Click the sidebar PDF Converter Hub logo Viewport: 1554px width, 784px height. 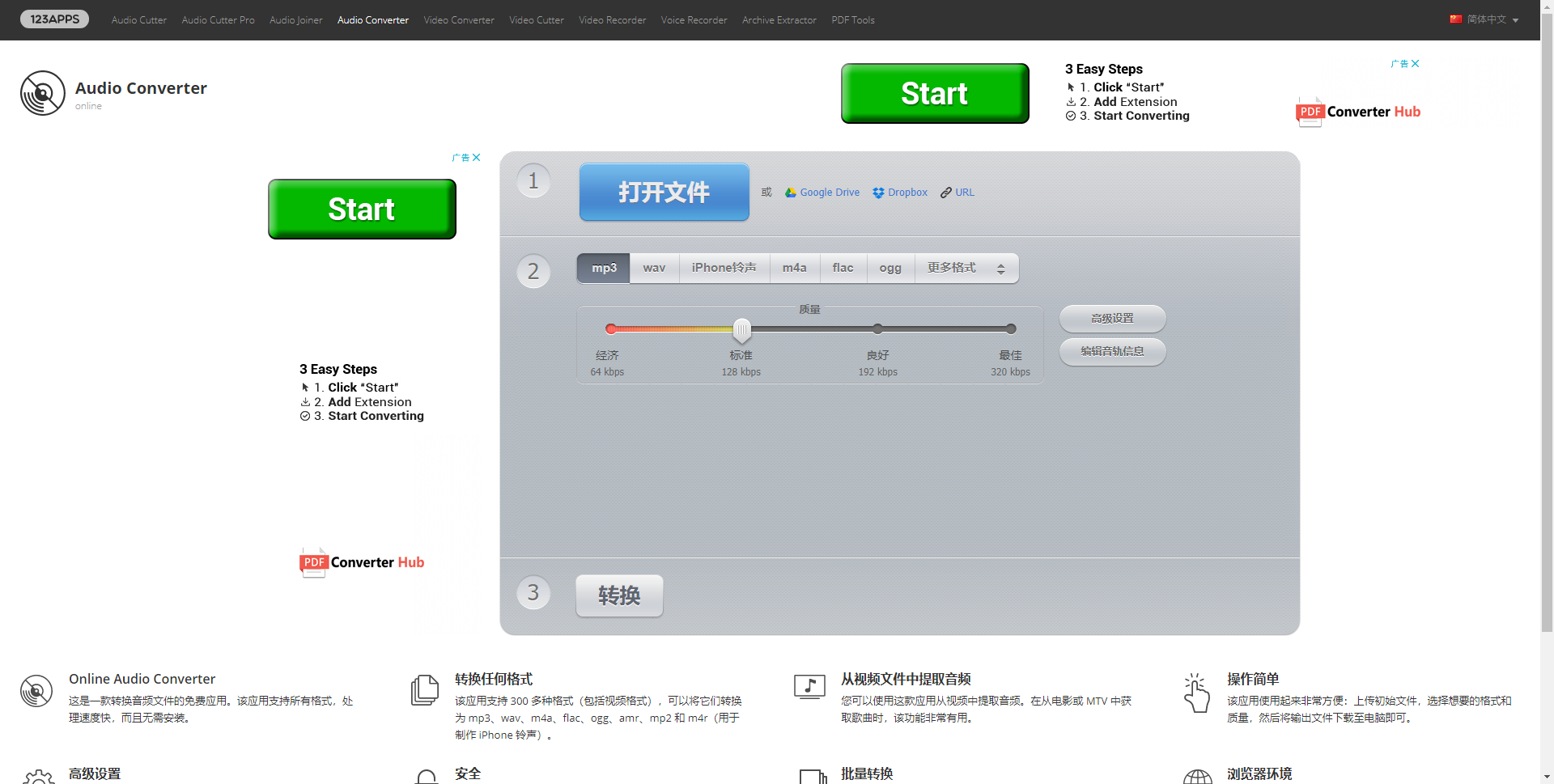[x=362, y=562]
